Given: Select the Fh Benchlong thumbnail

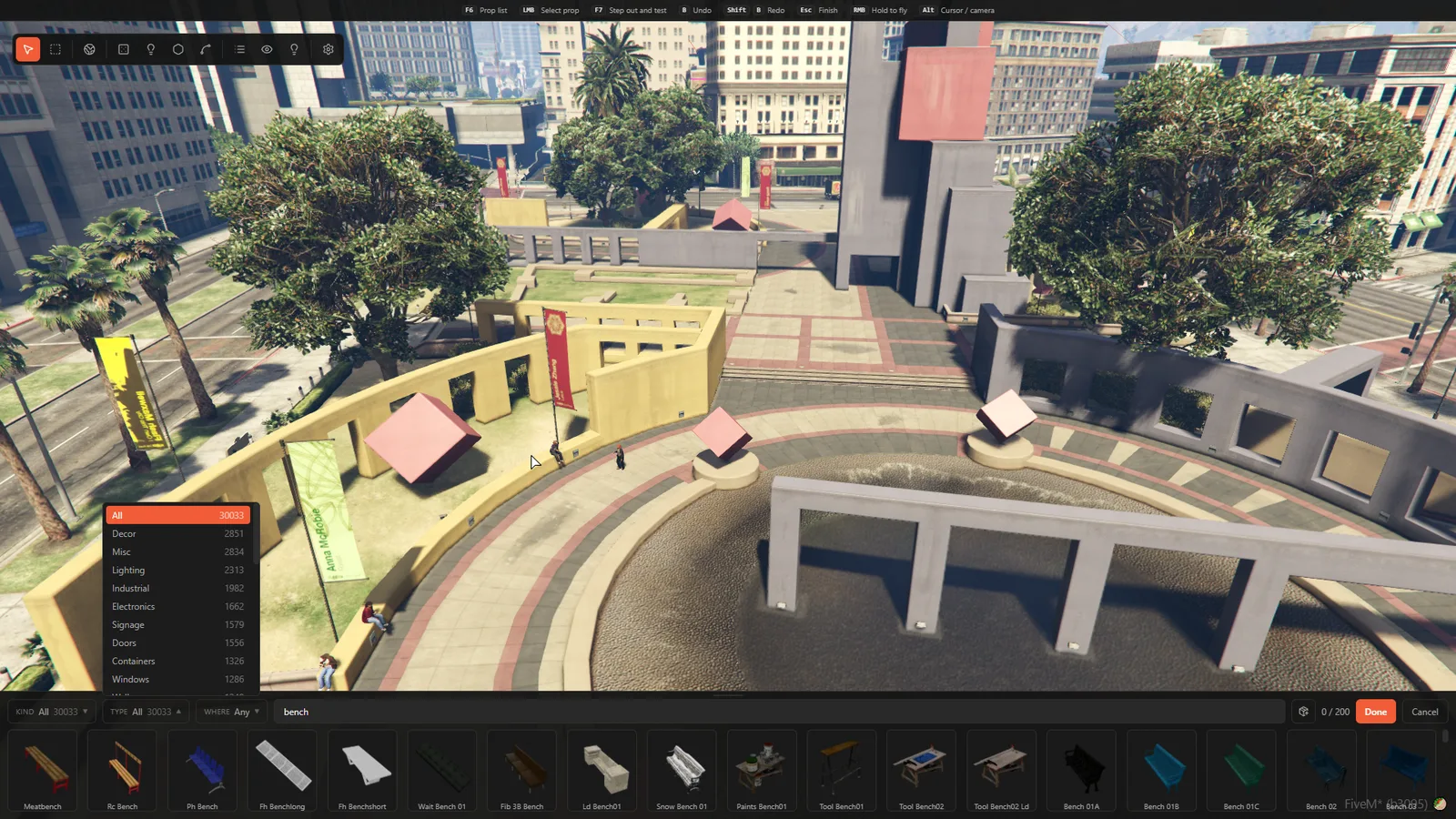Looking at the screenshot, I should [282, 771].
